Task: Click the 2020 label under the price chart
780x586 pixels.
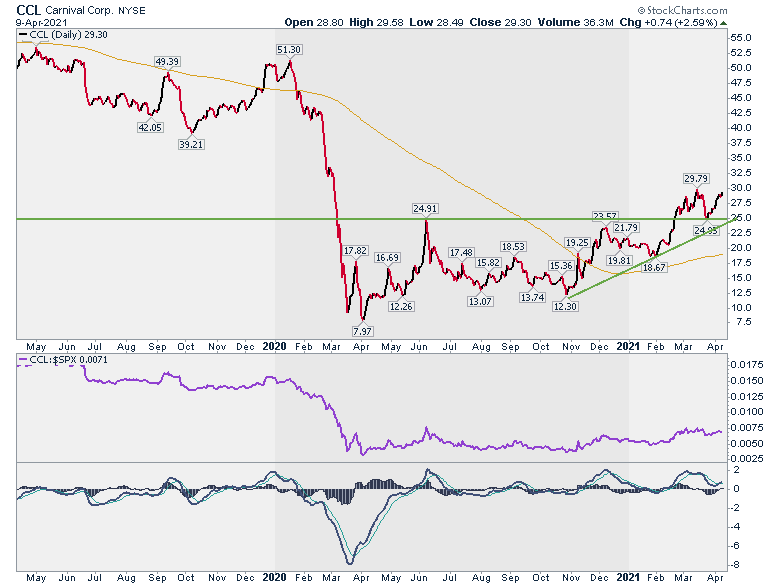Action: tap(275, 346)
